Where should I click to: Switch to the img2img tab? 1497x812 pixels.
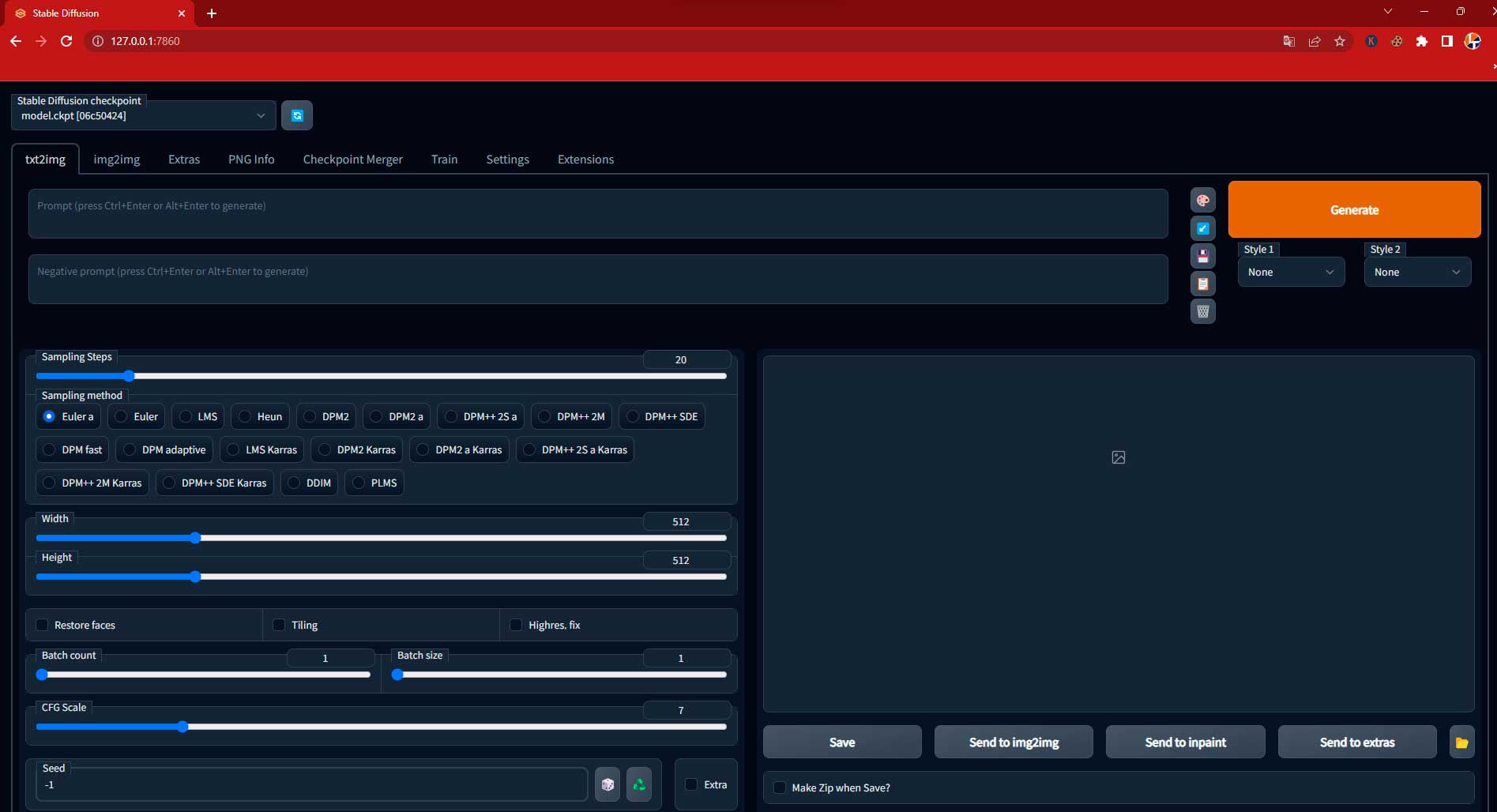[x=116, y=159]
